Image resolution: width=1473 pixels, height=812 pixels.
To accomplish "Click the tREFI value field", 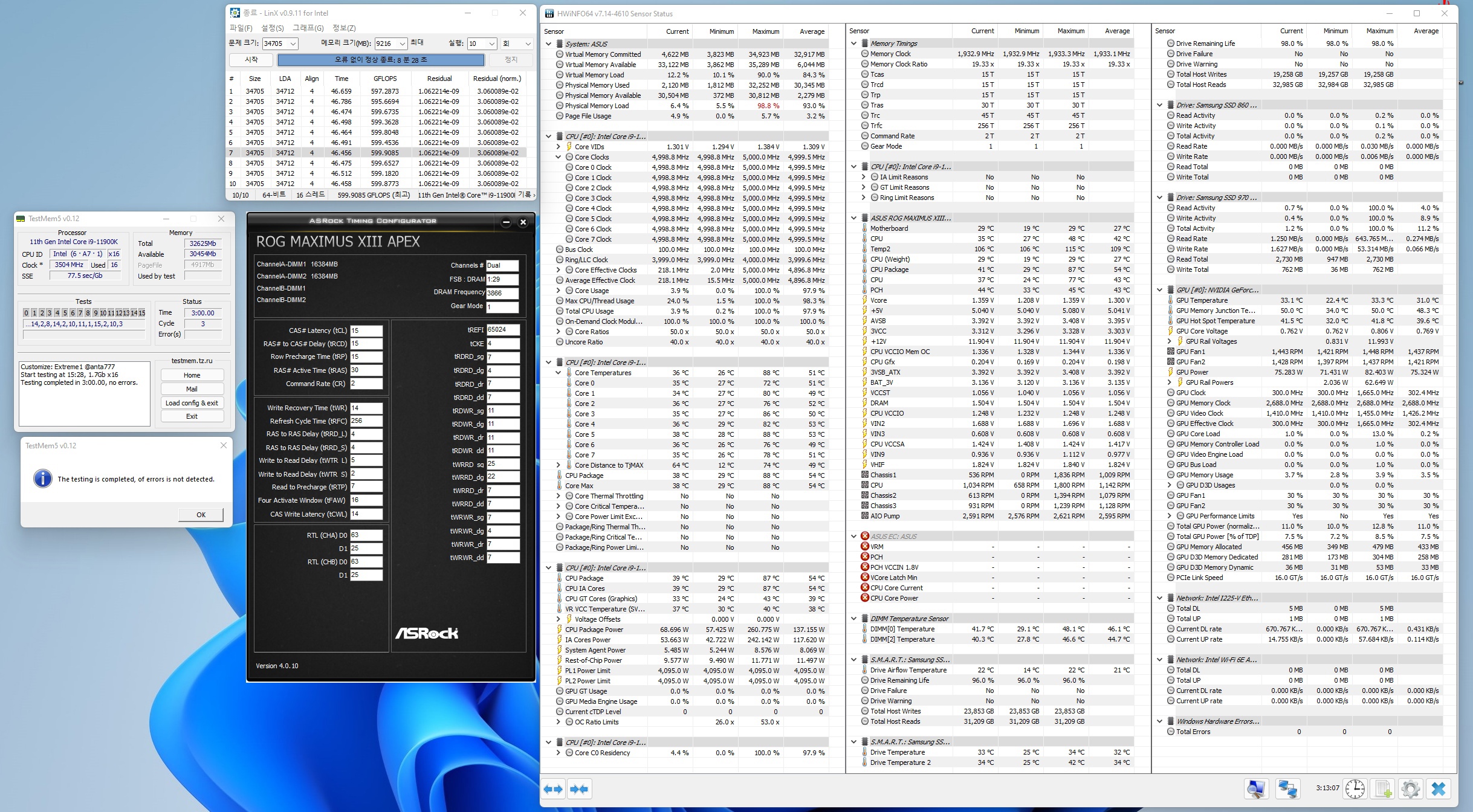I will point(502,330).
